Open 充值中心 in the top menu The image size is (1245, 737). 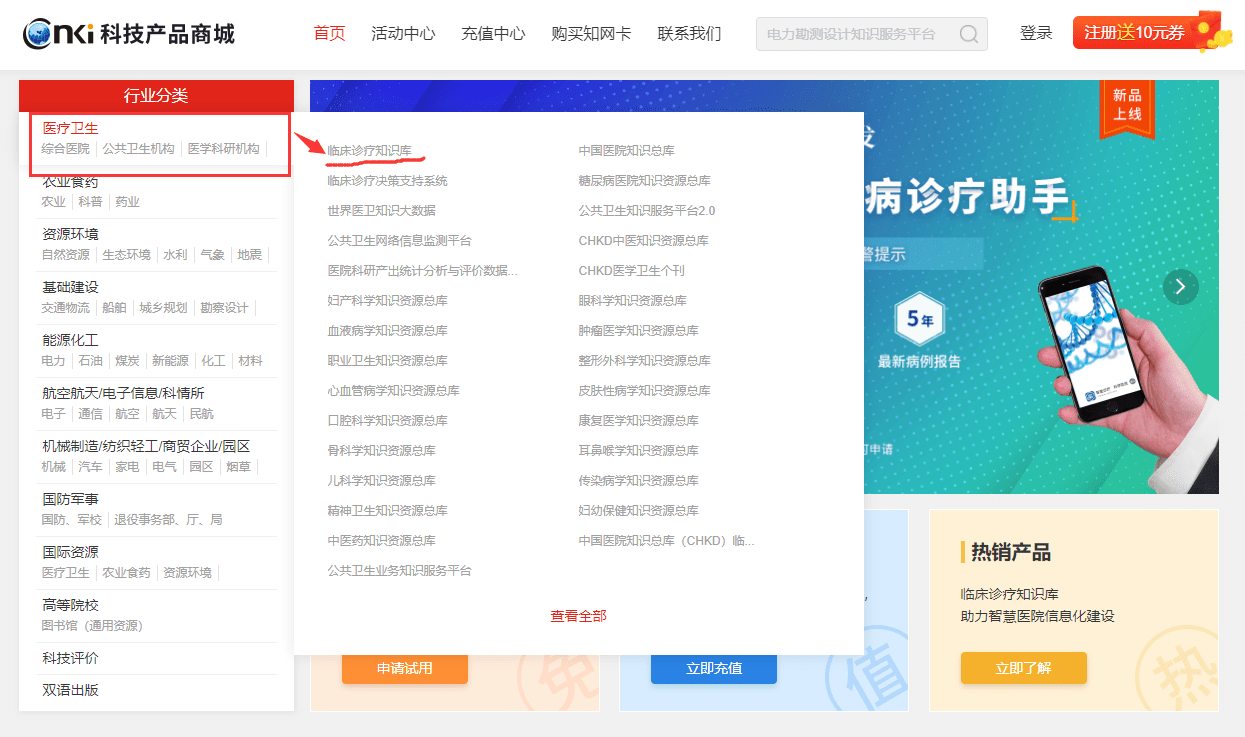coord(493,33)
